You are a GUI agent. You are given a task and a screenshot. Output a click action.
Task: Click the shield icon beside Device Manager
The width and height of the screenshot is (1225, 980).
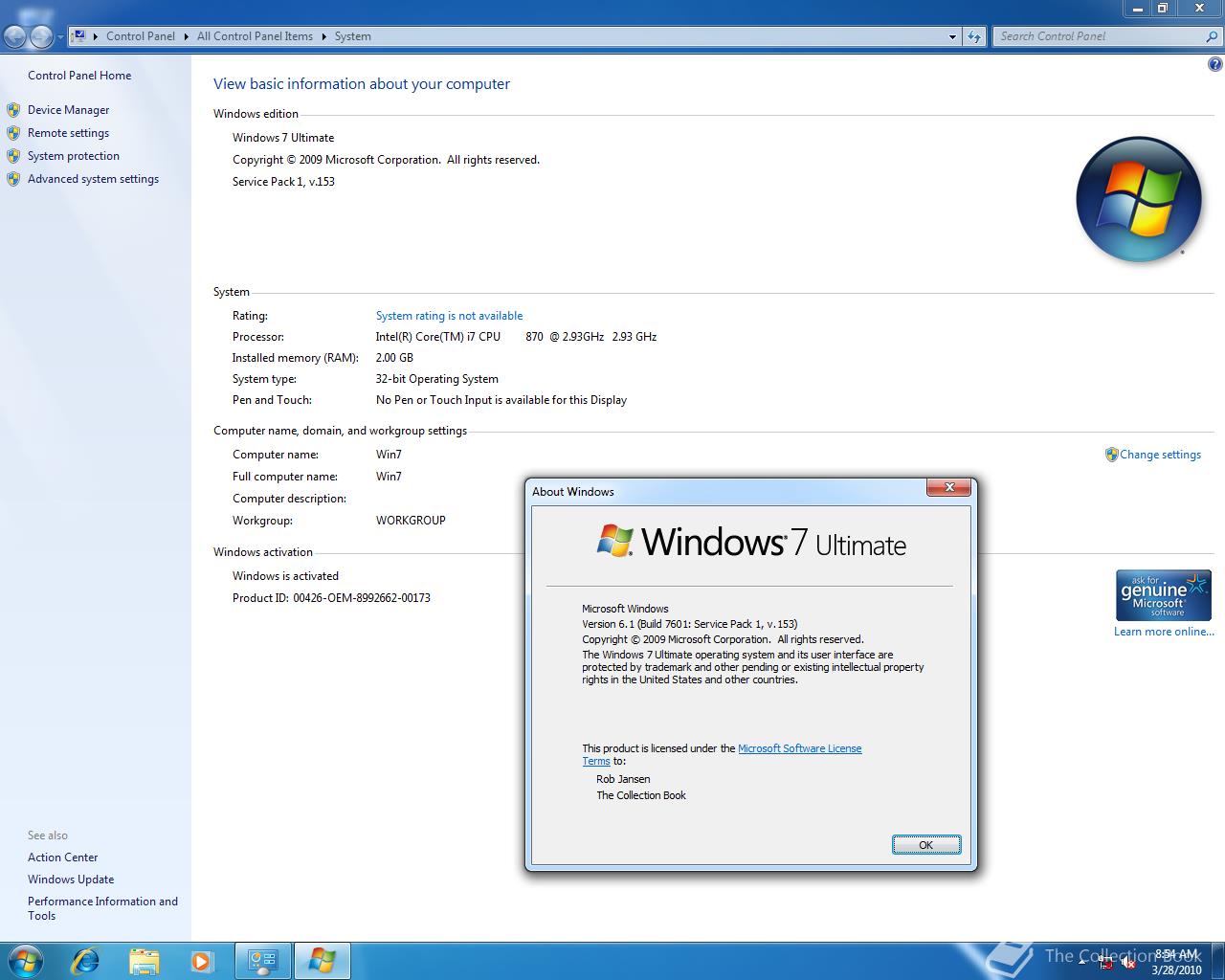[x=13, y=110]
